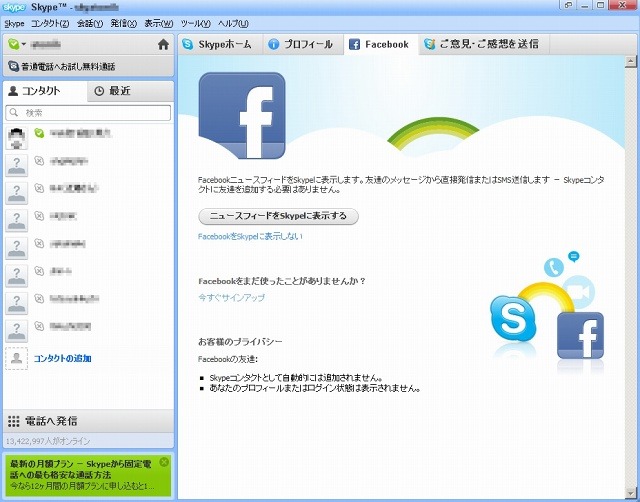Open the 発信 menu
The width and height of the screenshot is (640, 502).
[123, 24]
